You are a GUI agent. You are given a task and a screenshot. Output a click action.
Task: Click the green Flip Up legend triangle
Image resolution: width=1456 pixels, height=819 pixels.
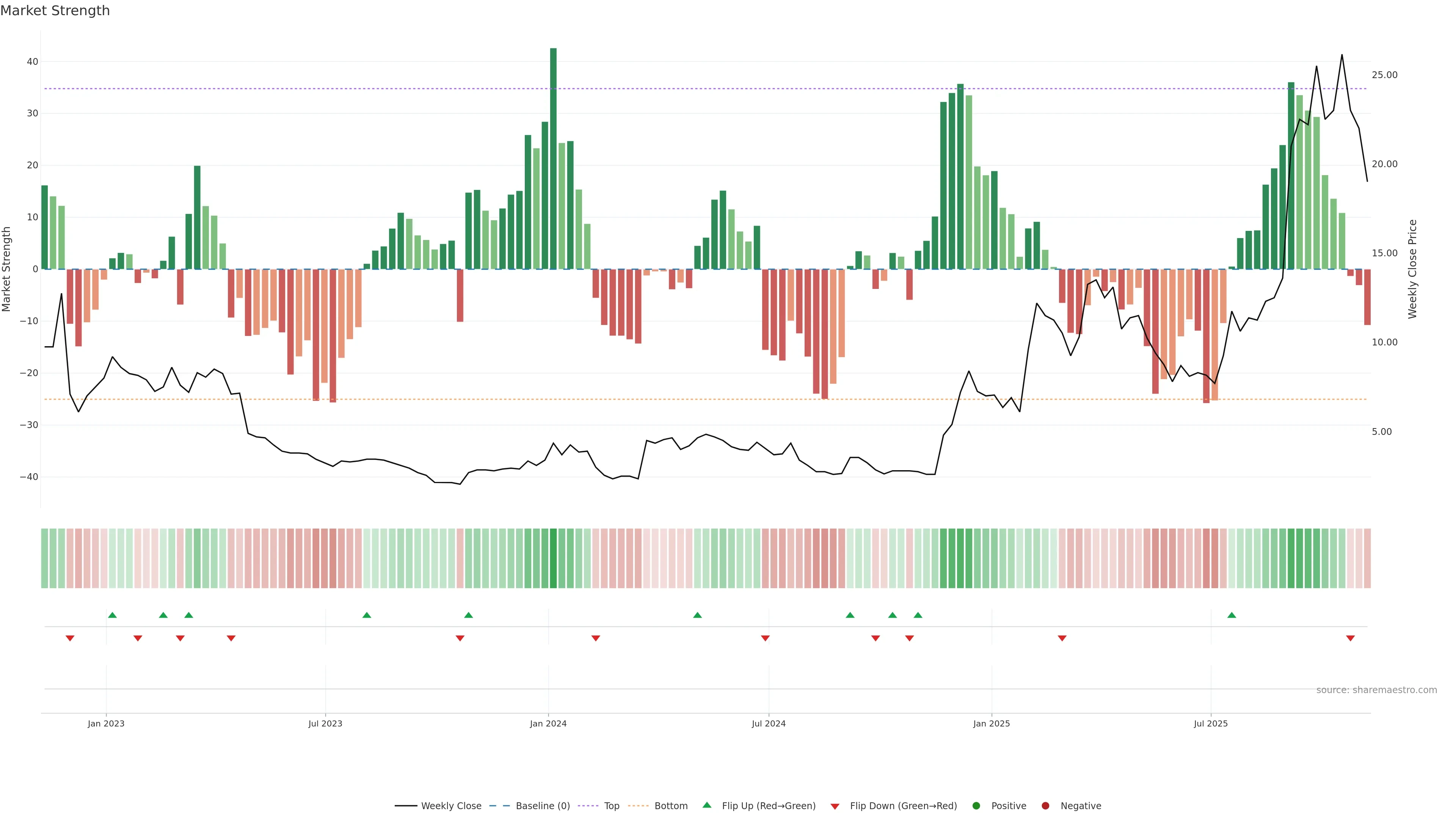[706, 805]
